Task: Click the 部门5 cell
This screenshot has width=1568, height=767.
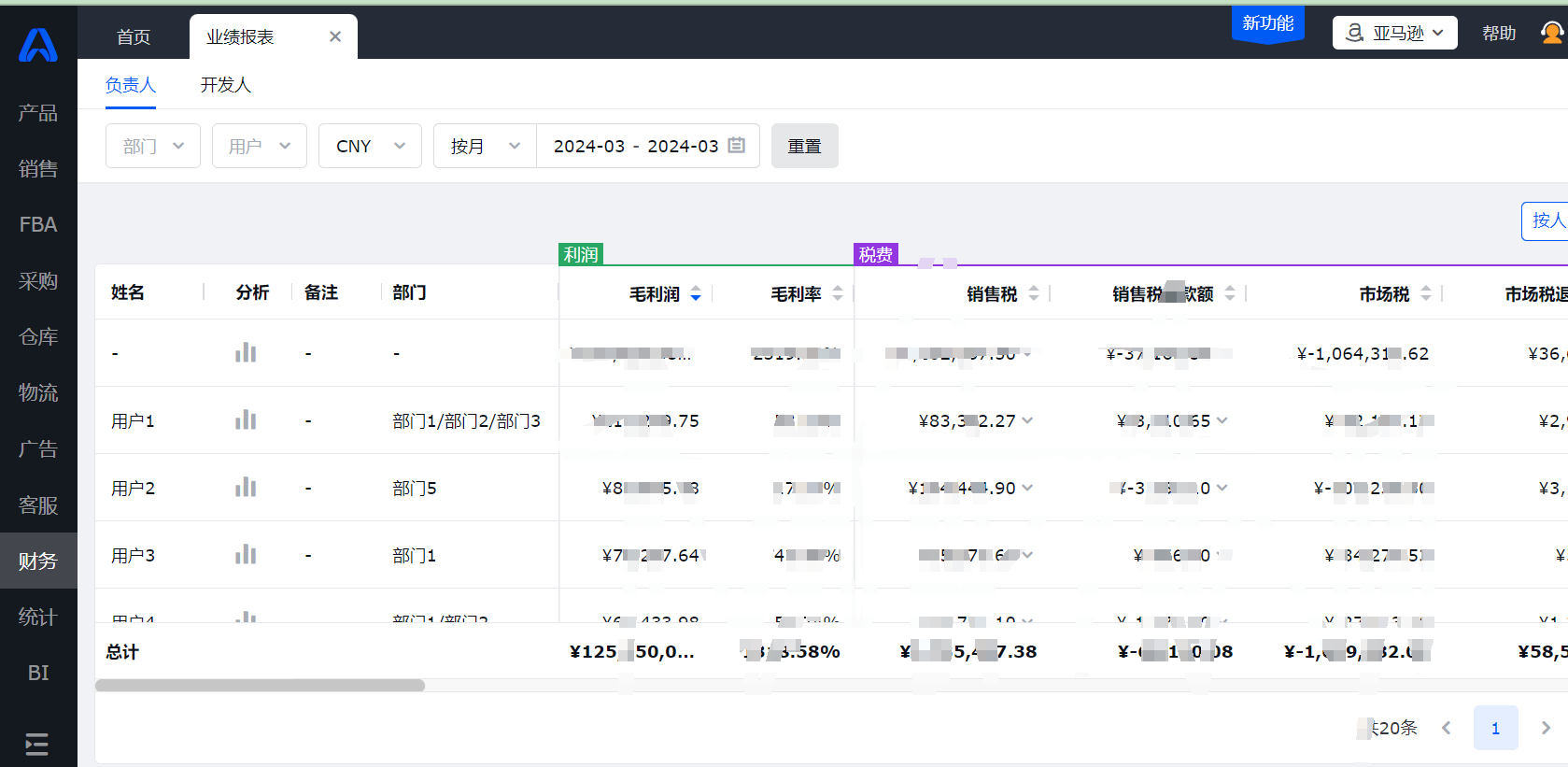Action: tap(415, 489)
